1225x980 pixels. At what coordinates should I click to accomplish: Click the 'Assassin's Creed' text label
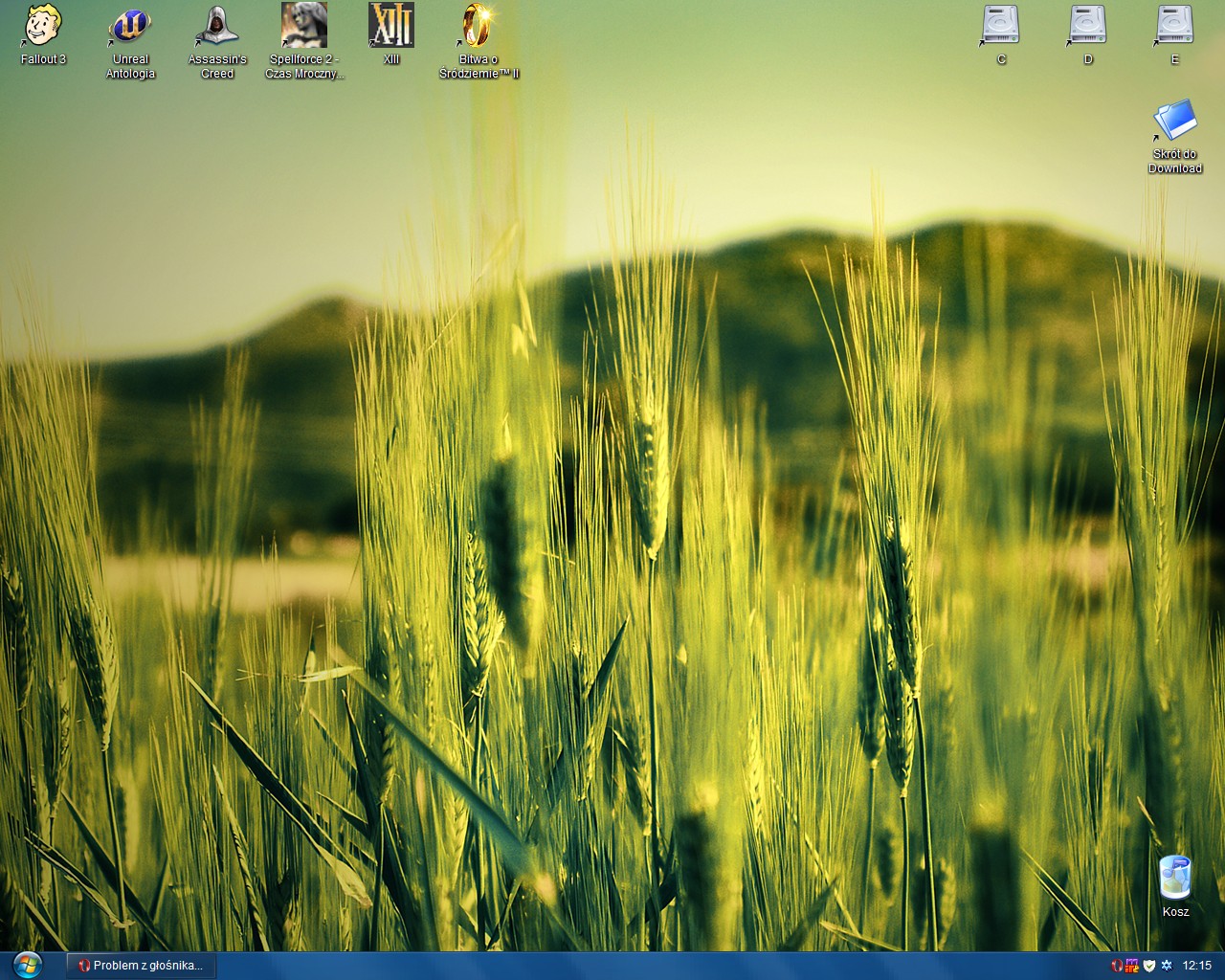(x=217, y=66)
